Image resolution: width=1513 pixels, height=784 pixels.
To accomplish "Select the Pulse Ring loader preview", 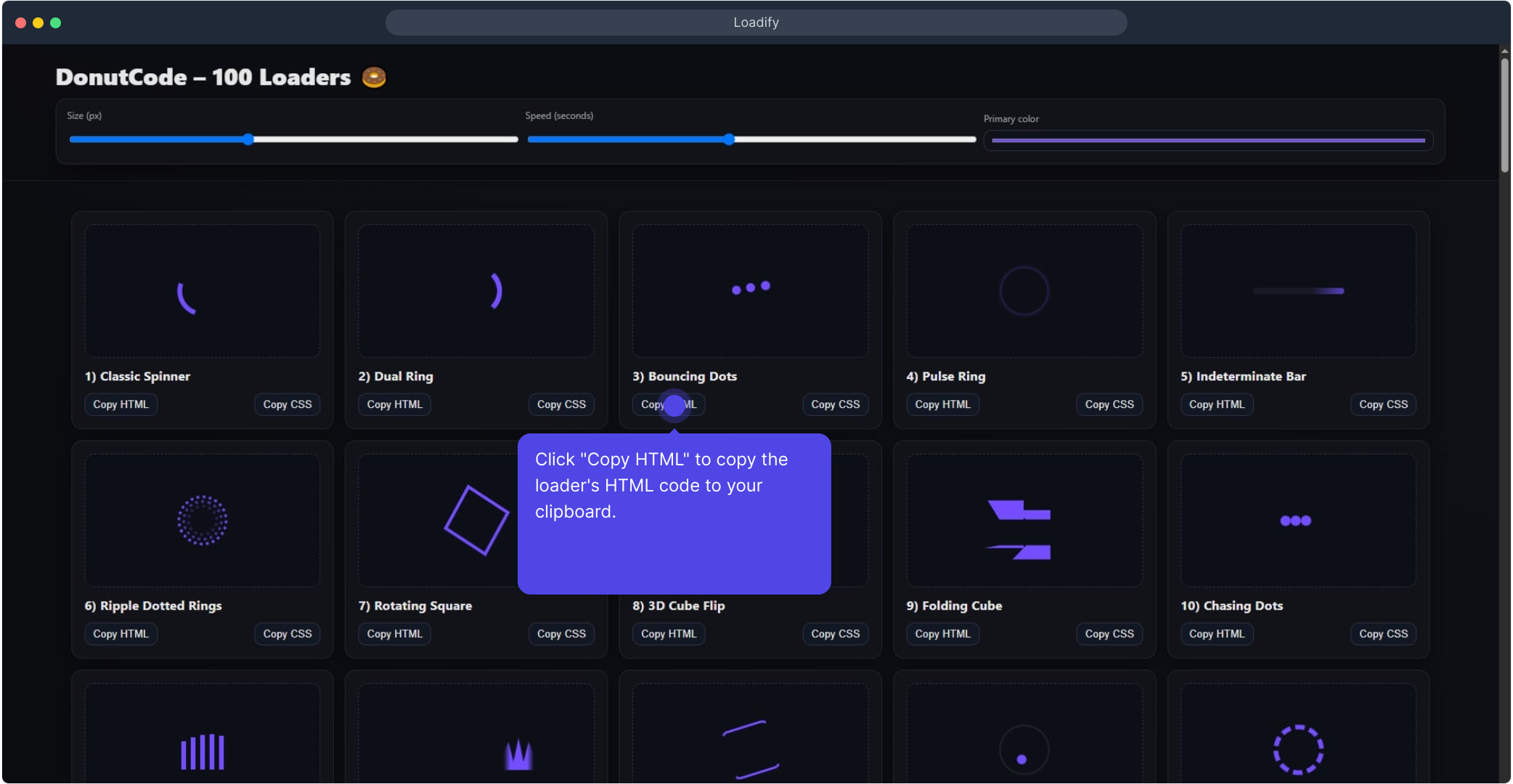I will (x=1024, y=291).
